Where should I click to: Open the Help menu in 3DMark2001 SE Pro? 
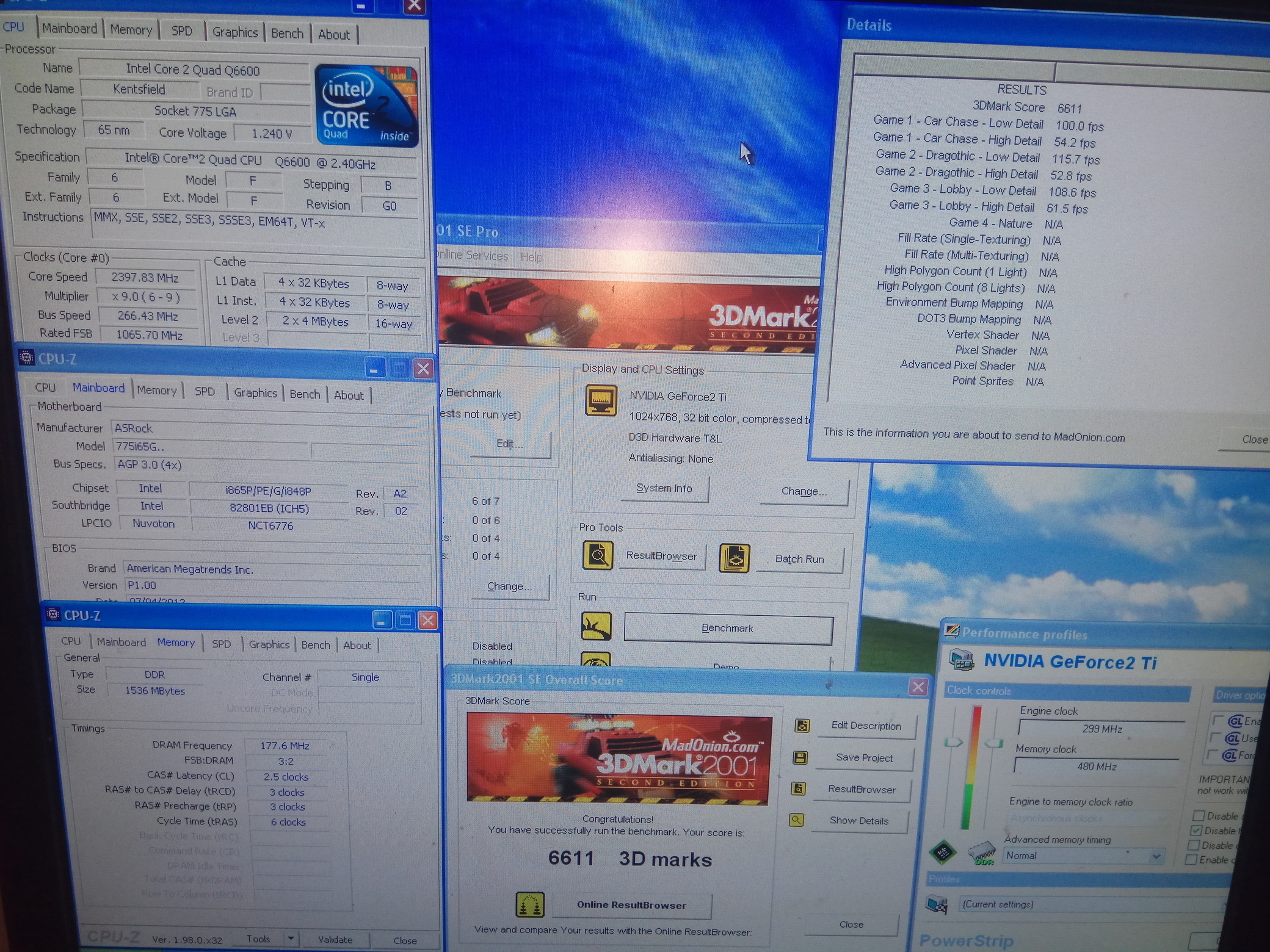coord(531,257)
